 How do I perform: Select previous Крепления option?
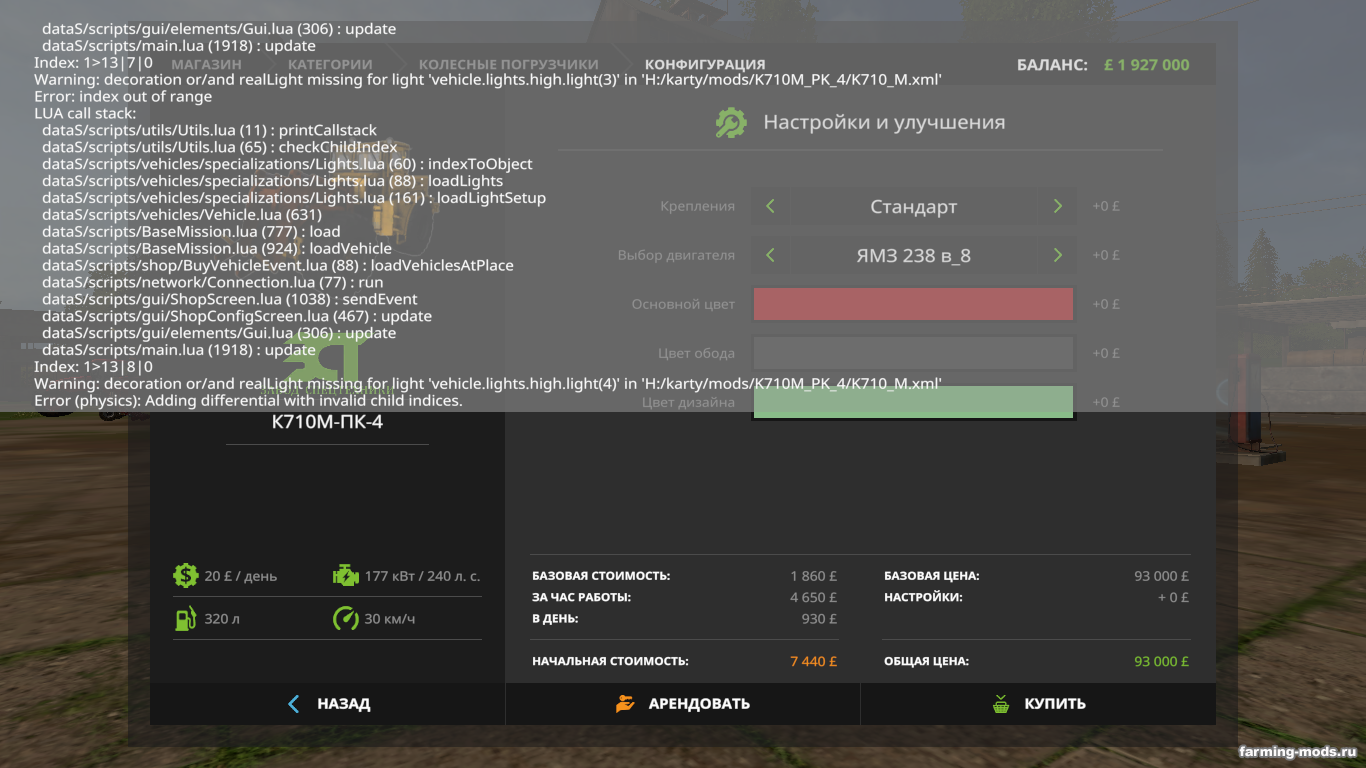[x=770, y=206]
